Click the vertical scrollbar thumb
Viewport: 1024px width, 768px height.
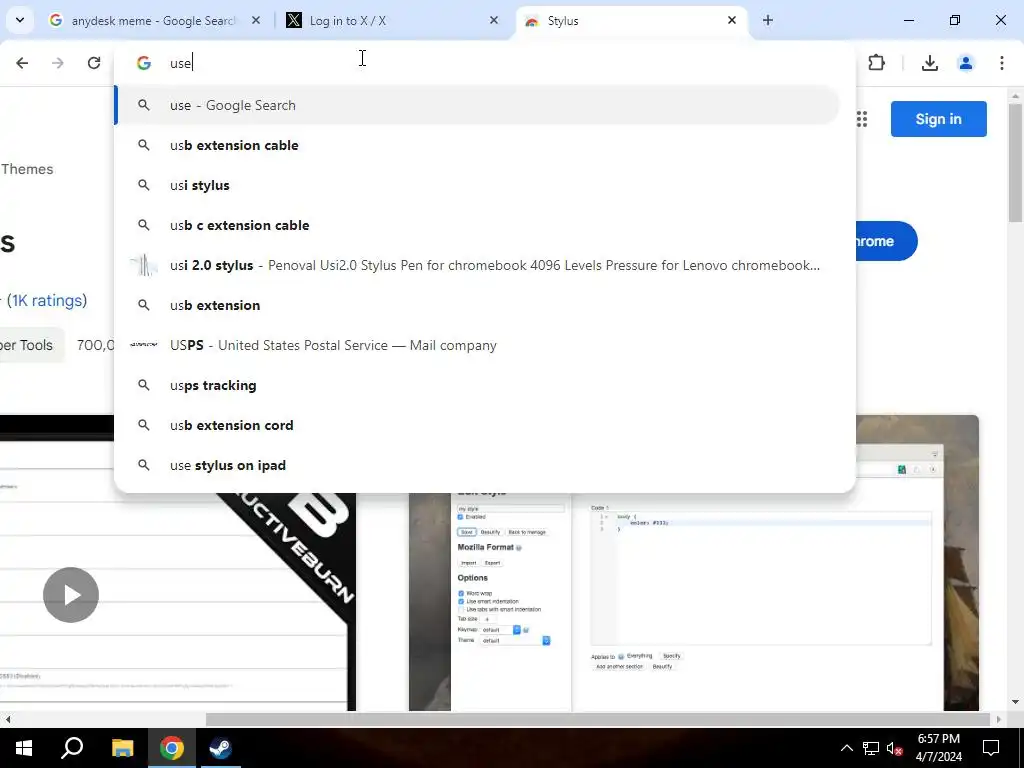click(1016, 163)
